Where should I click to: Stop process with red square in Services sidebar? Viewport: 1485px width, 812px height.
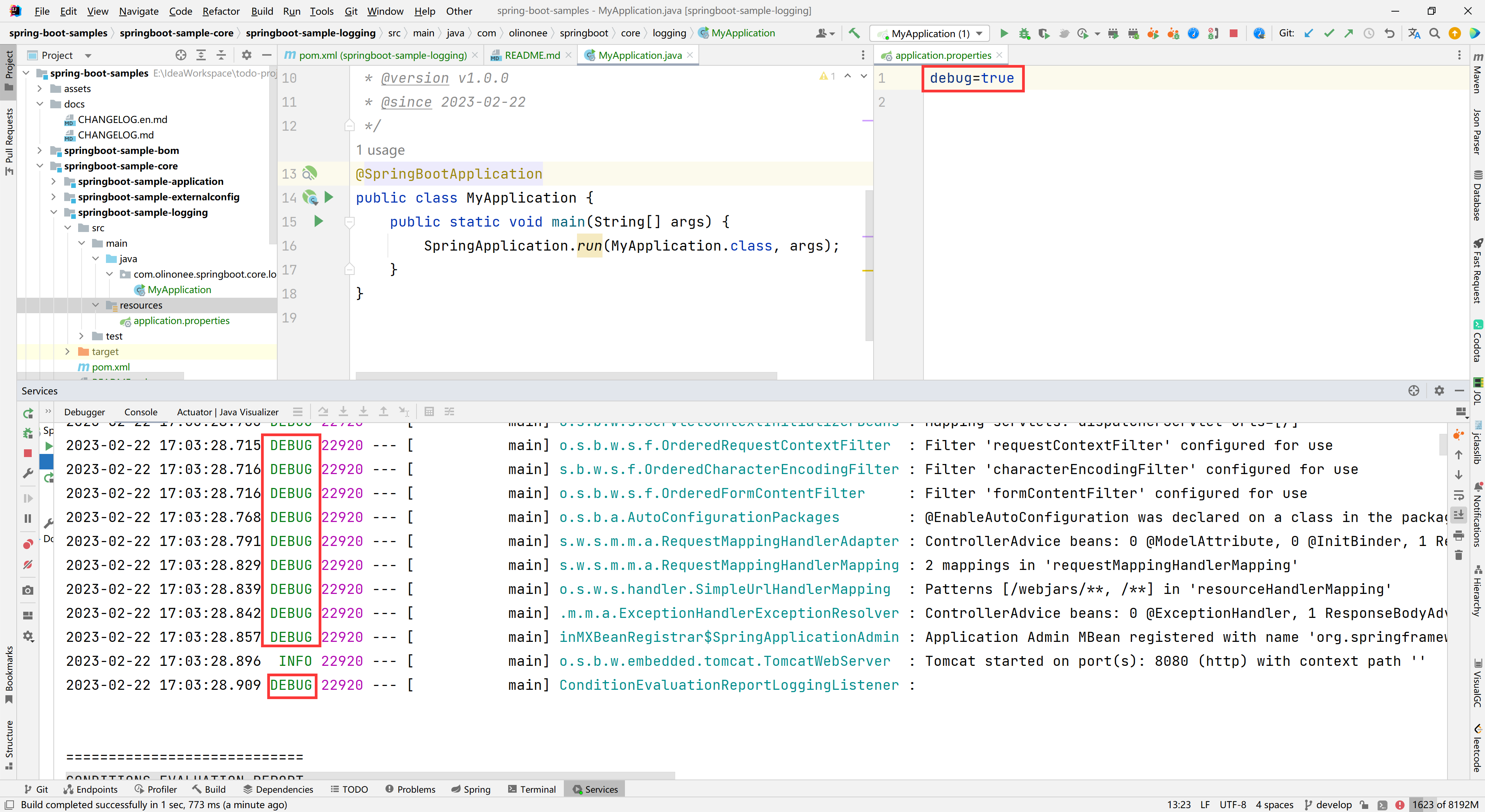click(x=28, y=454)
